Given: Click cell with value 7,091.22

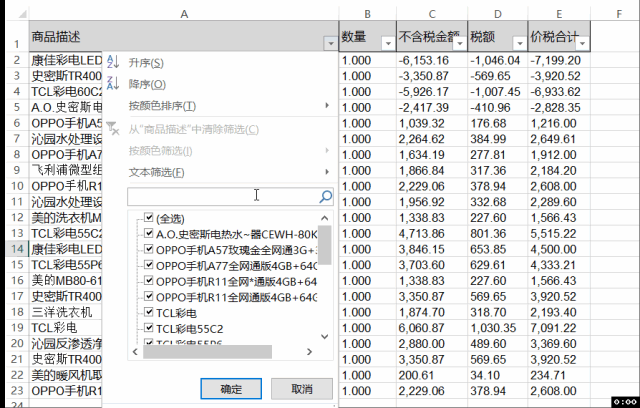Looking at the screenshot, I should click(559, 328).
